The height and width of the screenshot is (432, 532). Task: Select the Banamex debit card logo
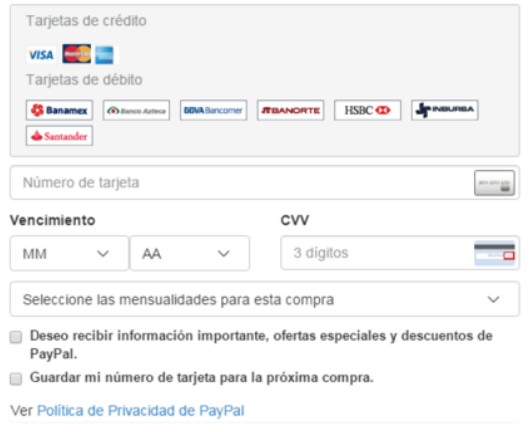[59, 110]
